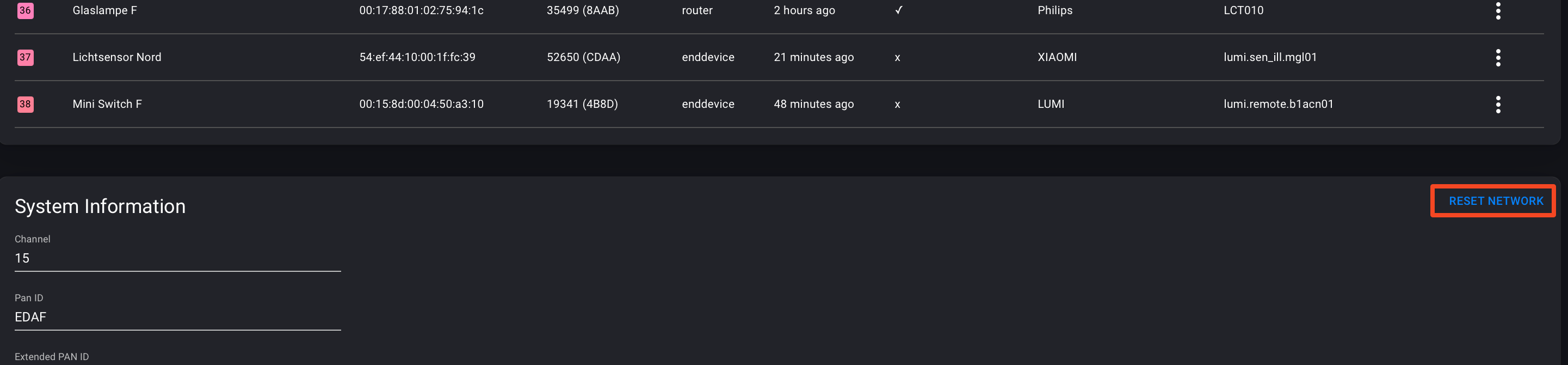Click the pink number 37 badge
The width and height of the screenshot is (1568, 365).
coord(25,57)
